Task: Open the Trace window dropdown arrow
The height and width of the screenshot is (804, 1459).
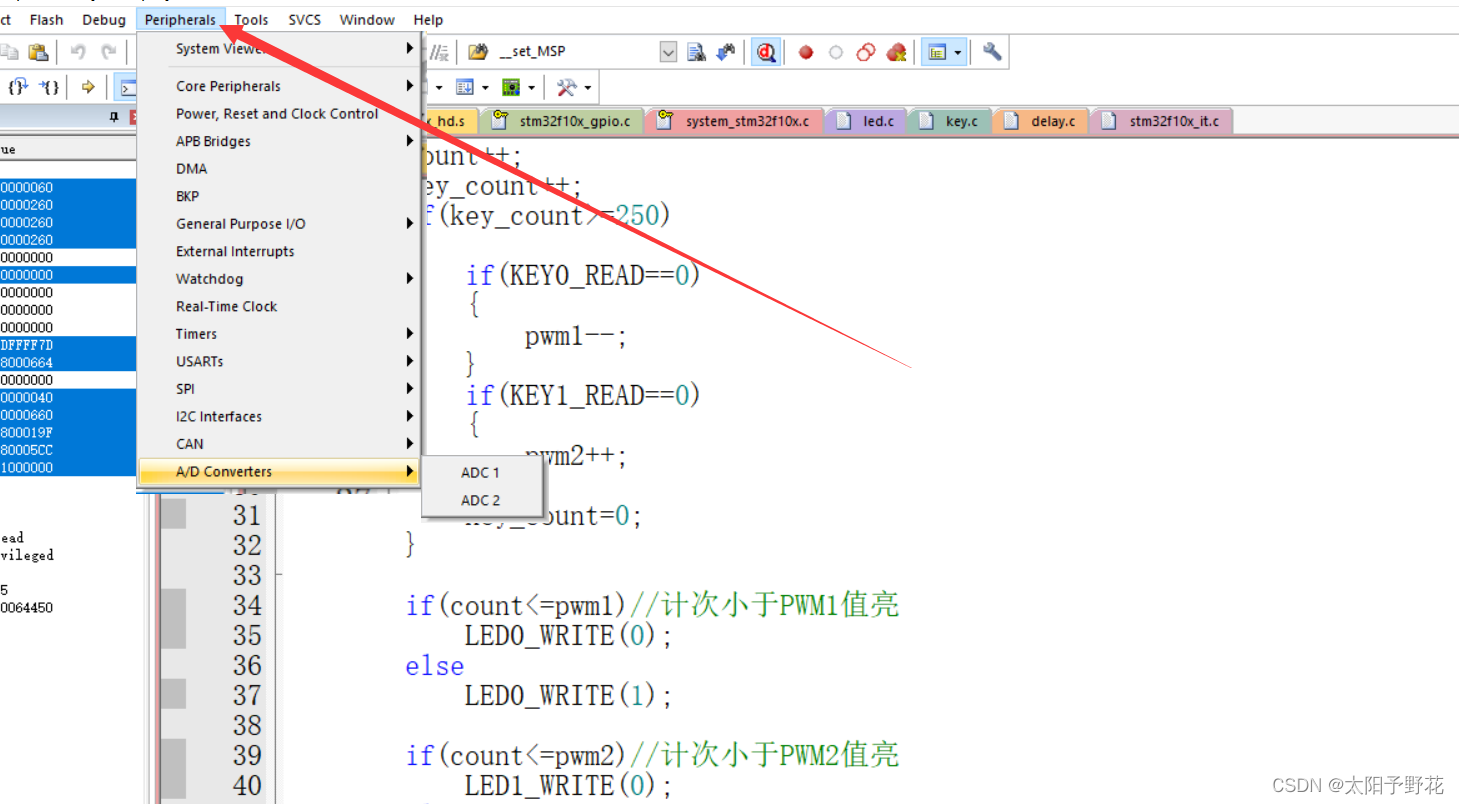Action: tap(531, 88)
